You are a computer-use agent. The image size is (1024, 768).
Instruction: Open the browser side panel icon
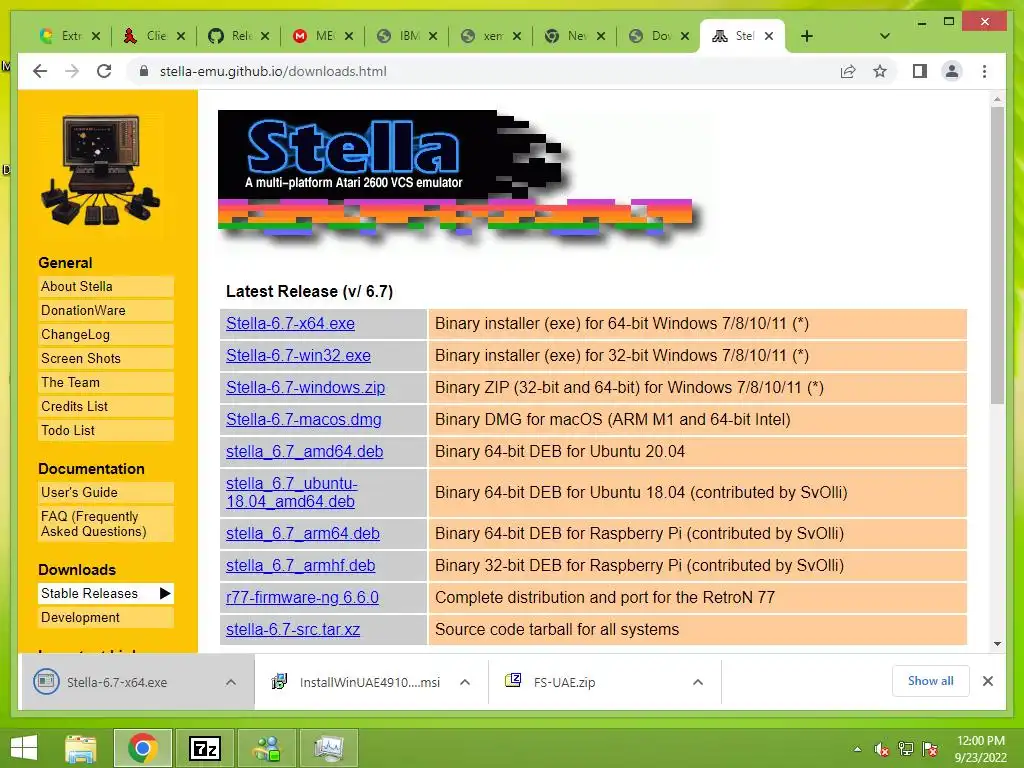click(x=920, y=71)
